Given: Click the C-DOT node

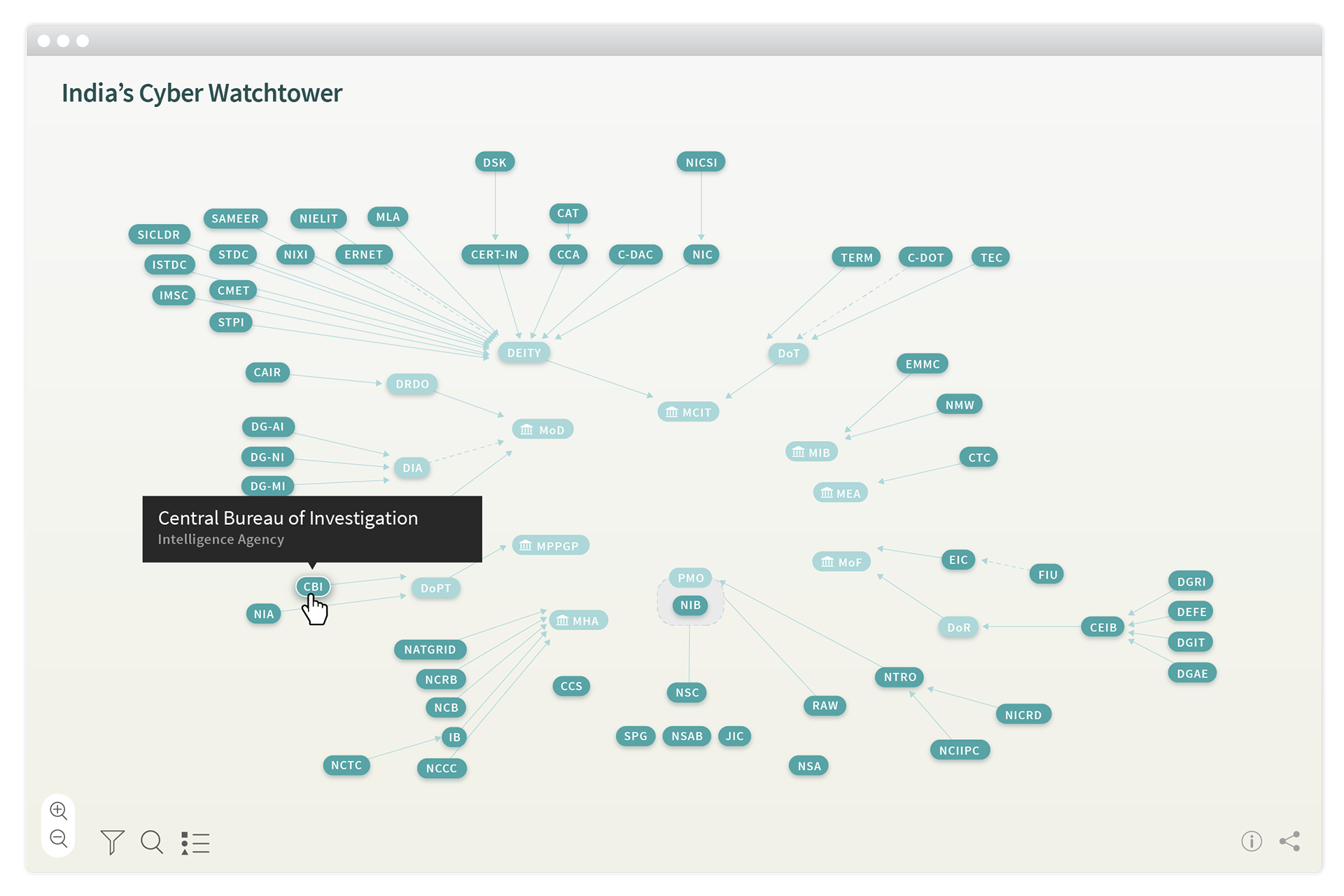Looking at the screenshot, I should coord(925,258).
